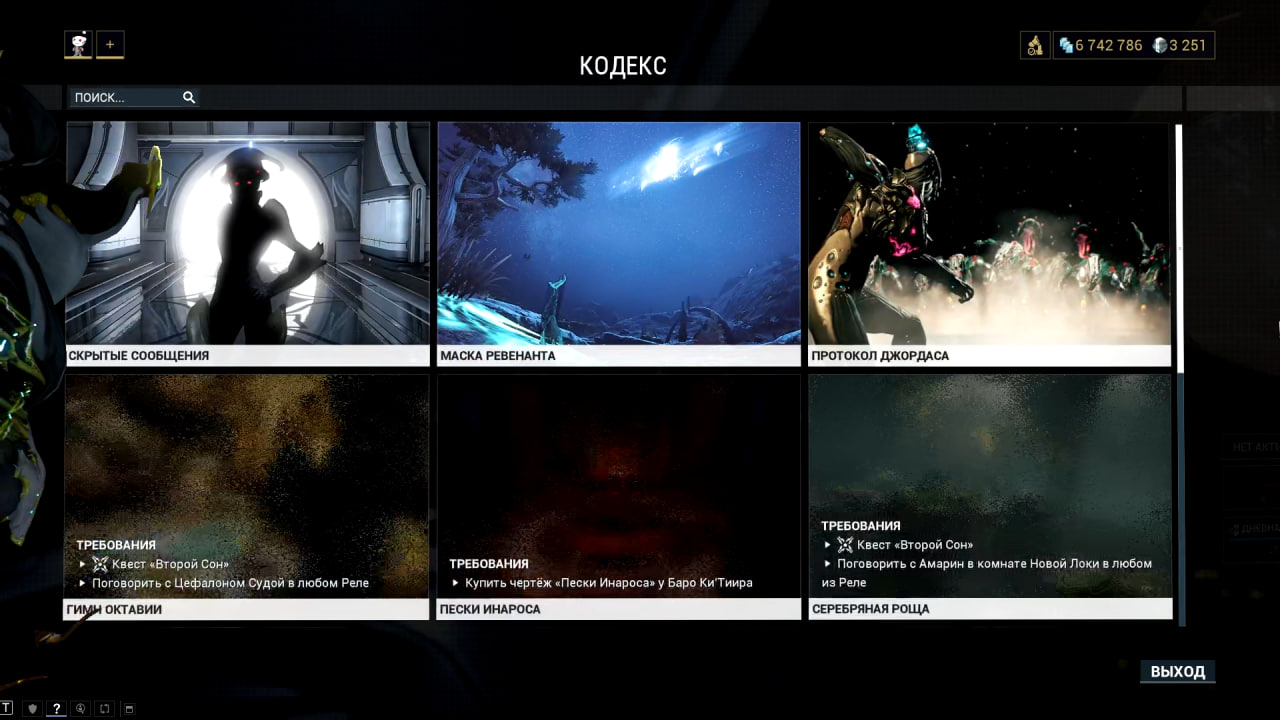
Task: Open the locked Пески Инароса card
Action: pyautogui.click(x=619, y=496)
